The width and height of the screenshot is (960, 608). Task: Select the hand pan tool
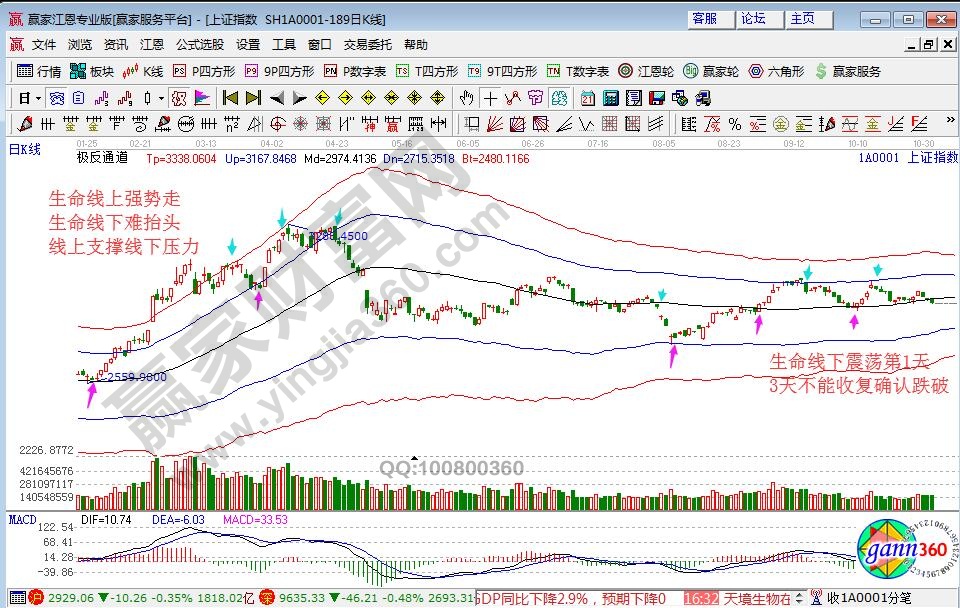pyautogui.click(x=466, y=98)
